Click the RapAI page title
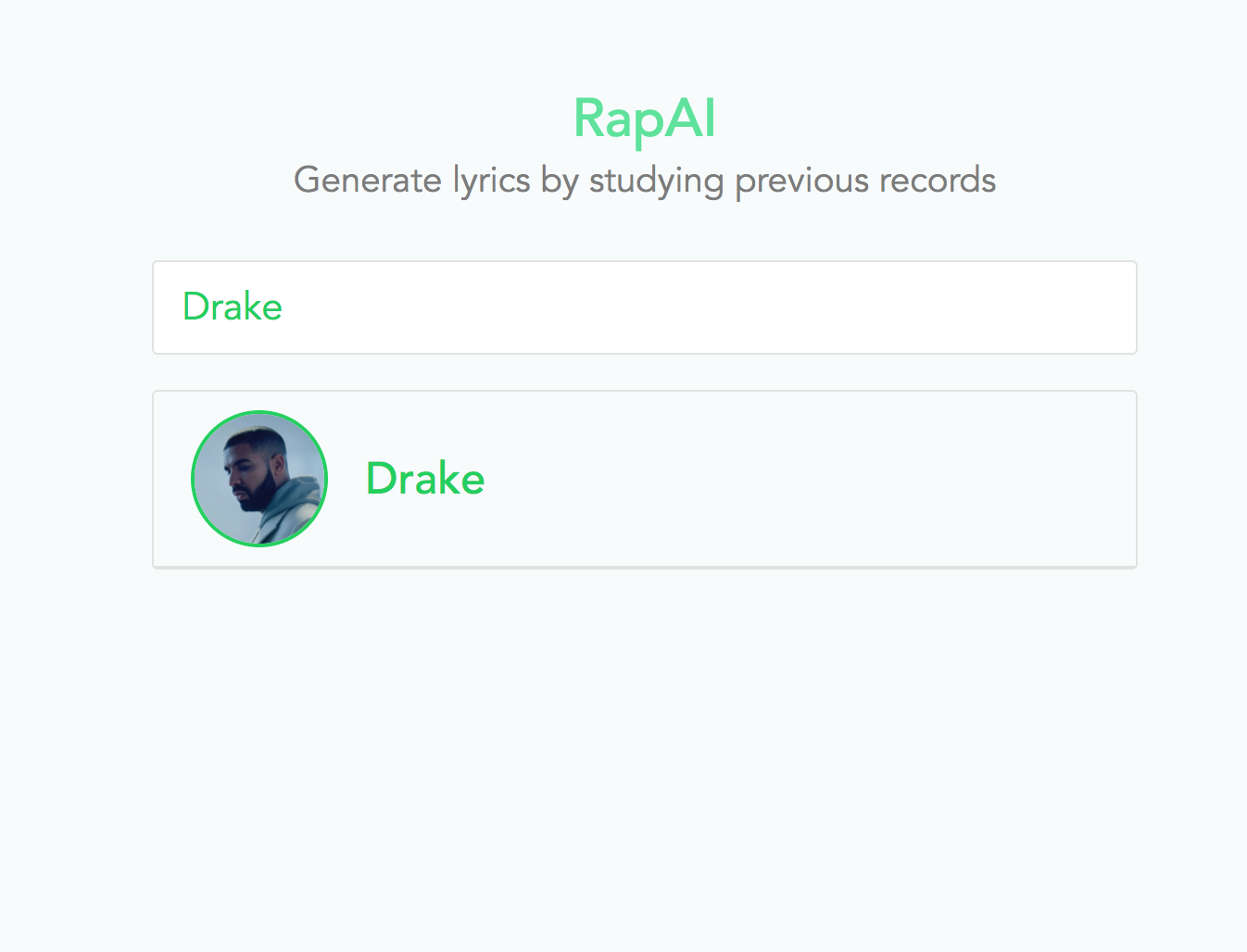Image resolution: width=1247 pixels, height=952 pixels. pyautogui.click(x=645, y=119)
